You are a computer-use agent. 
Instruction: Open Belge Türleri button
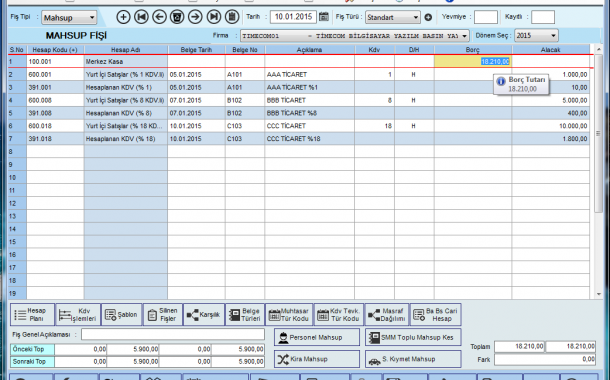coord(245,315)
